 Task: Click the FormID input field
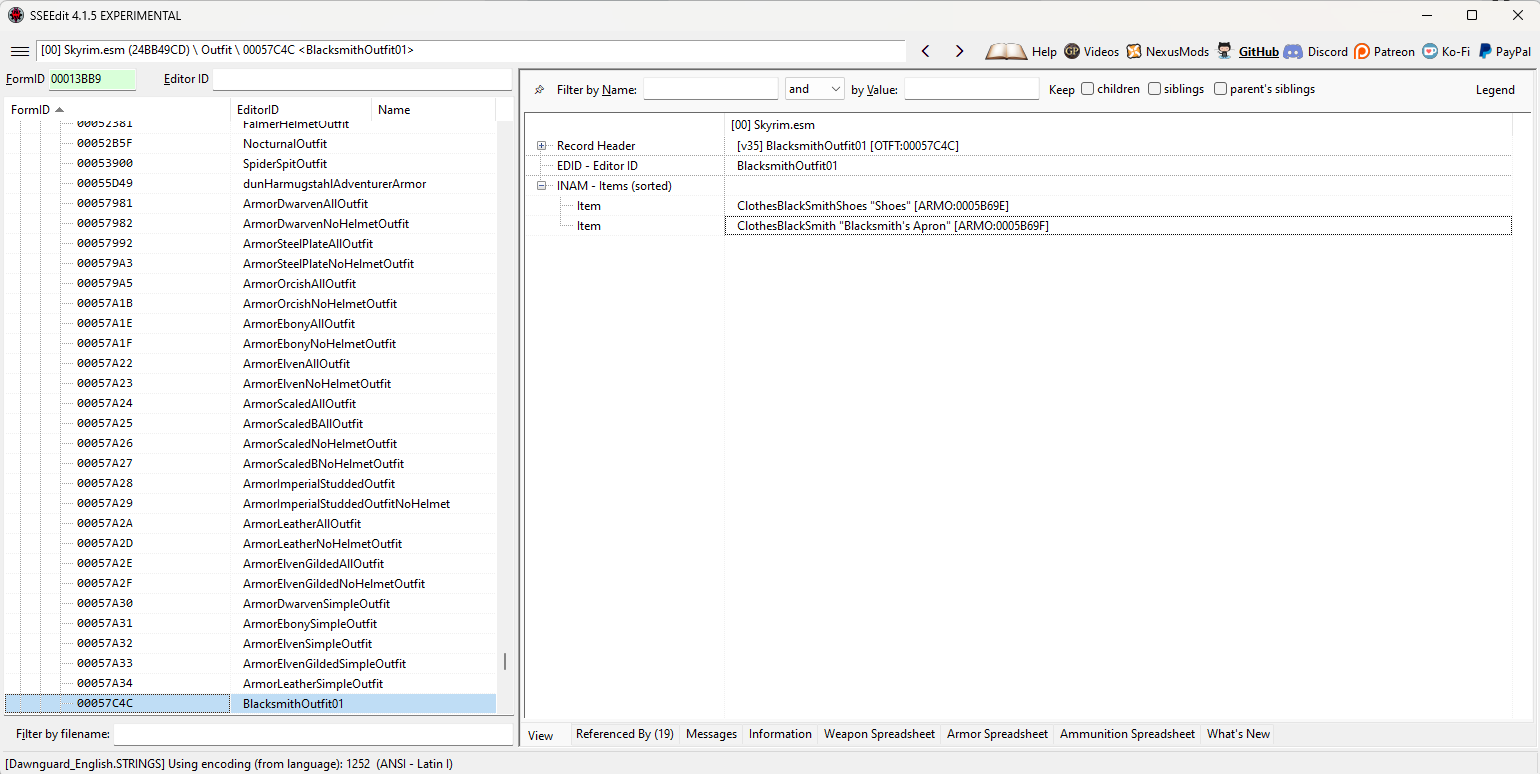click(92, 79)
